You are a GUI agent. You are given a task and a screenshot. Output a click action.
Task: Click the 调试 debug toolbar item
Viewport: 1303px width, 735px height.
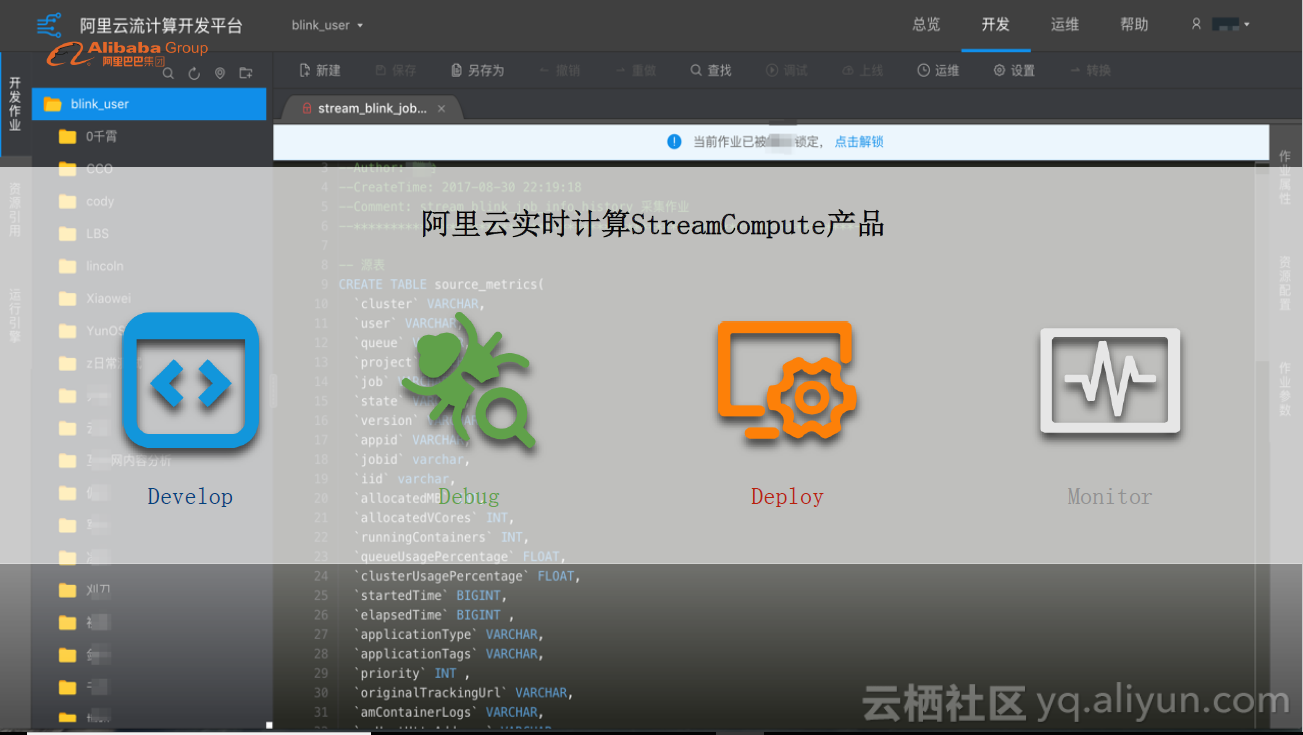(787, 71)
